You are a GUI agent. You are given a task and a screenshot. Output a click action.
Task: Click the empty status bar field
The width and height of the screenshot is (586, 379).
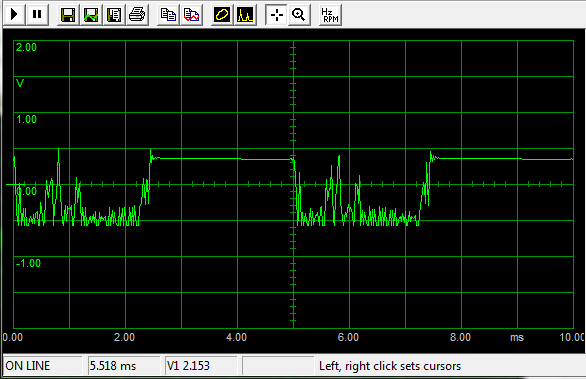(278, 366)
